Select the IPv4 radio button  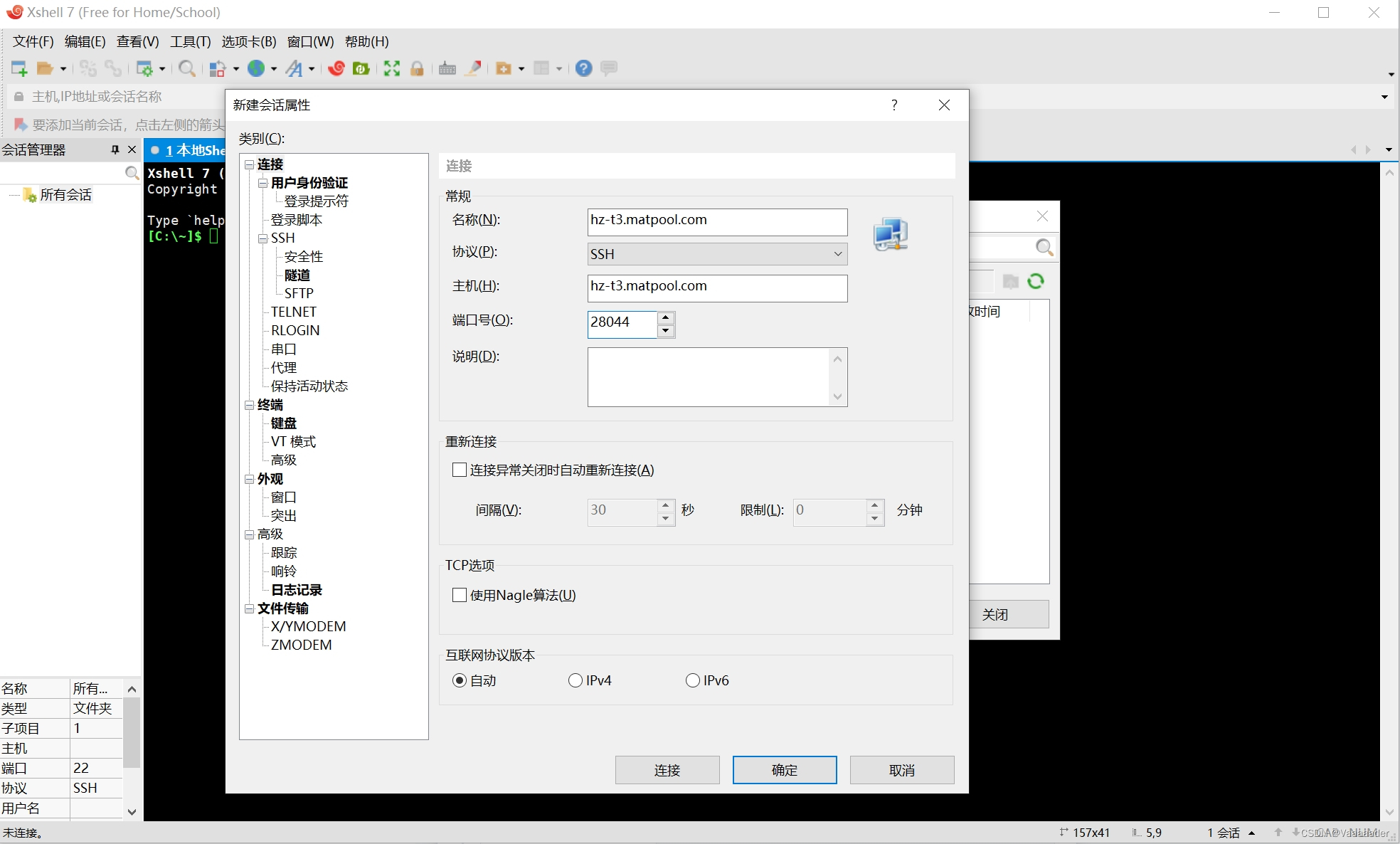coord(576,680)
